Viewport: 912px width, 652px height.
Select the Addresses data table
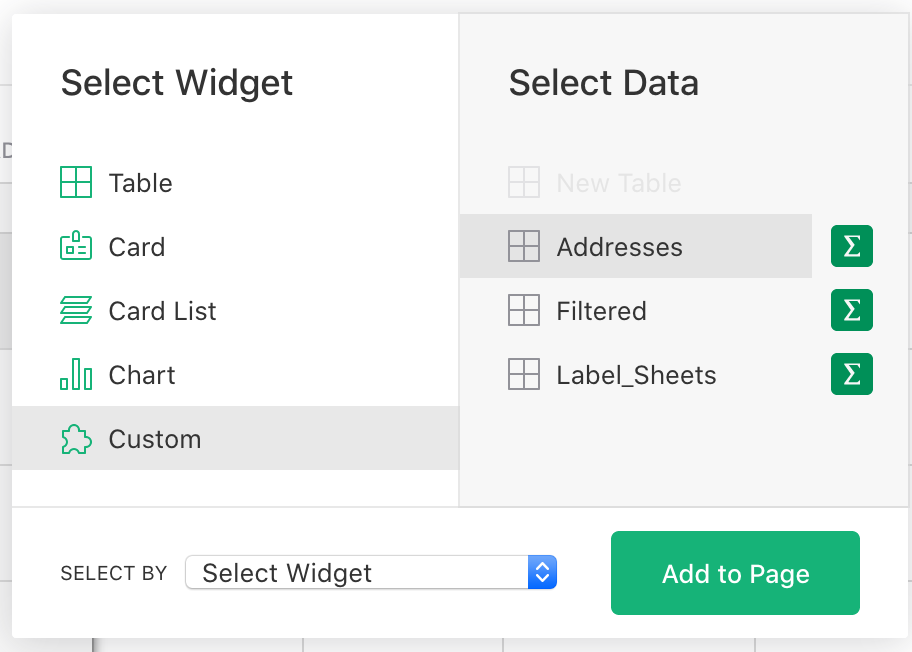point(619,247)
